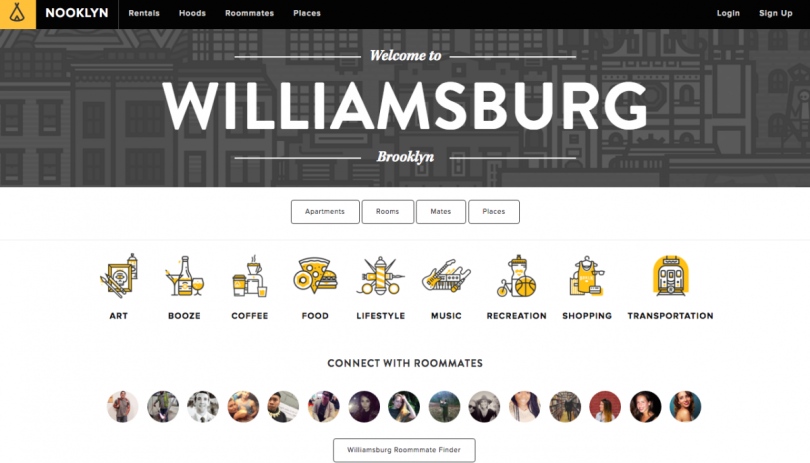810x463 pixels.
Task: Click the Apartments button
Action: pos(325,212)
